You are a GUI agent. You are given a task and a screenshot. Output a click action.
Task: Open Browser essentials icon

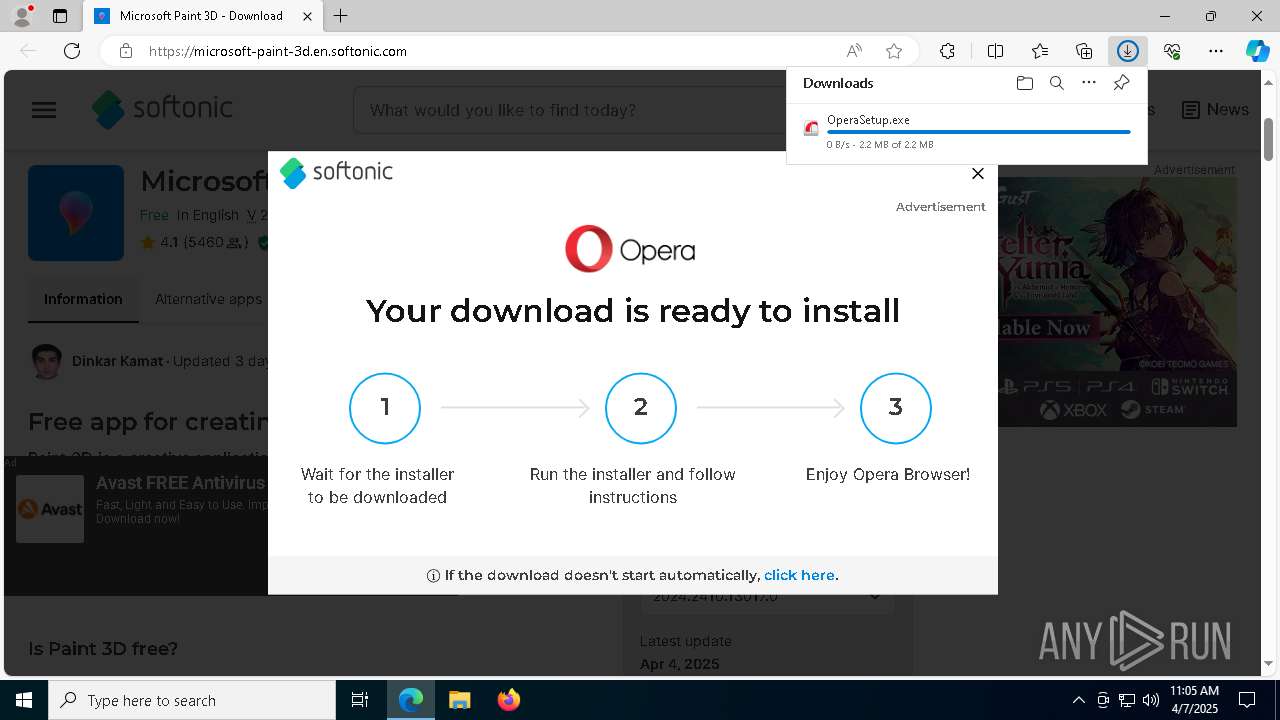click(1172, 51)
